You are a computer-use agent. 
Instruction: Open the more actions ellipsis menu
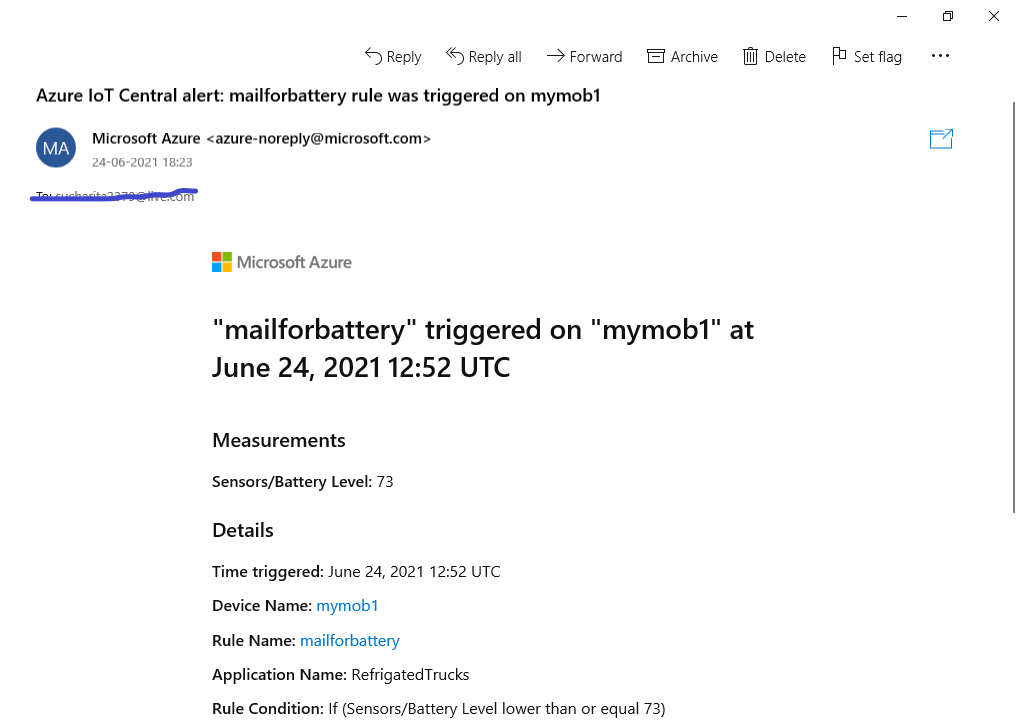(940, 56)
